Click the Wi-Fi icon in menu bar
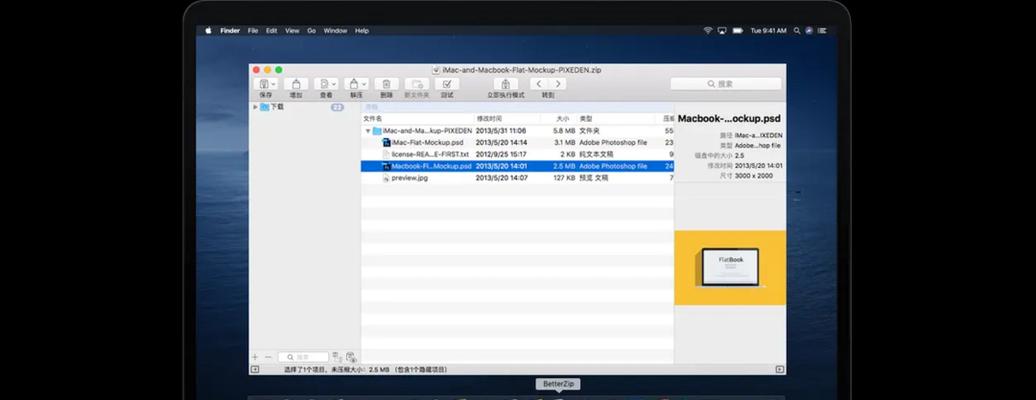The width and height of the screenshot is (1036, 400). pos(708,30)
